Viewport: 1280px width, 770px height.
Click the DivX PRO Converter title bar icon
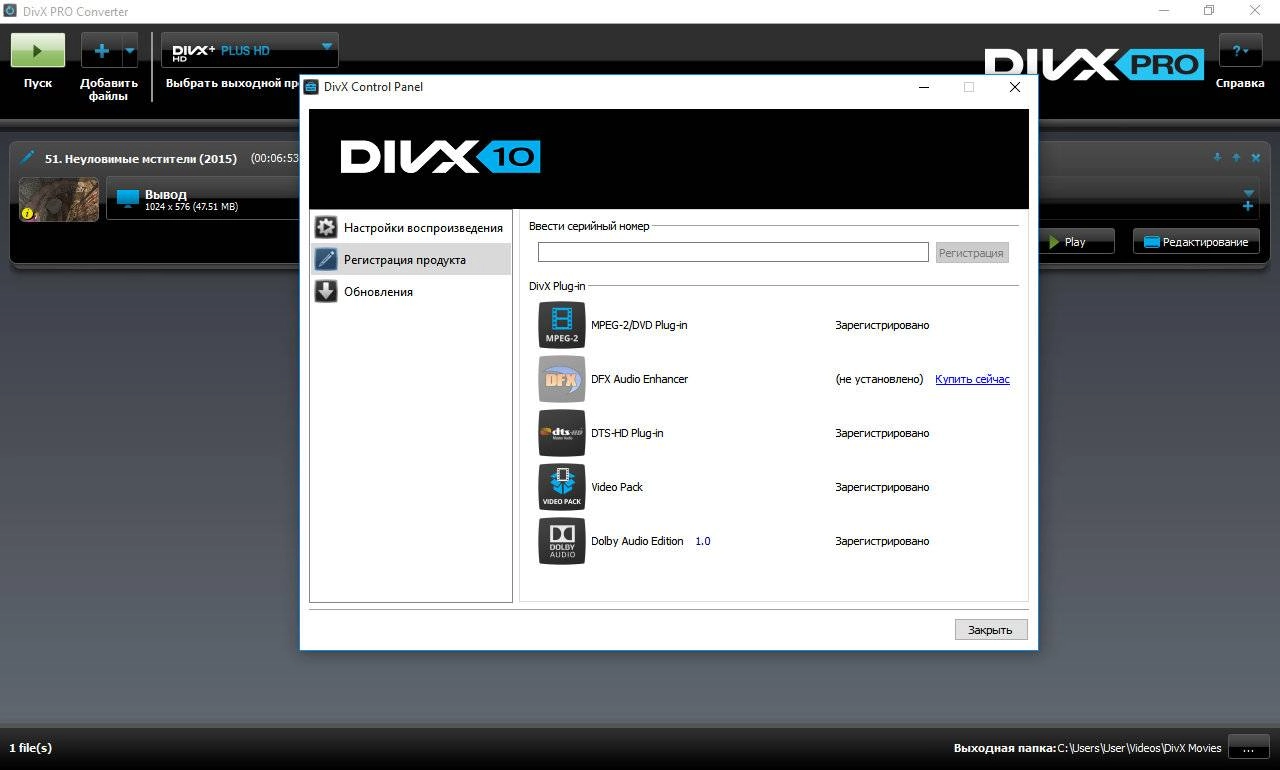(x=9, y=11)
